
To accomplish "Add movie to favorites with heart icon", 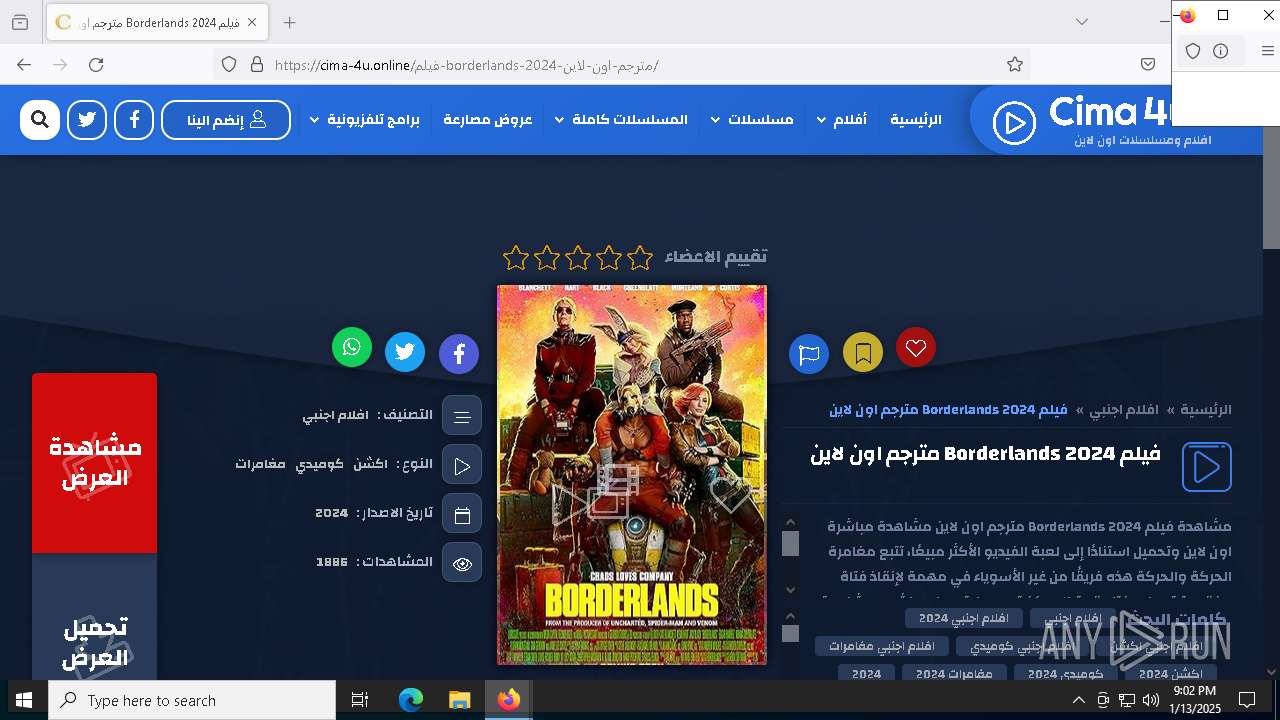I will 916,347.
